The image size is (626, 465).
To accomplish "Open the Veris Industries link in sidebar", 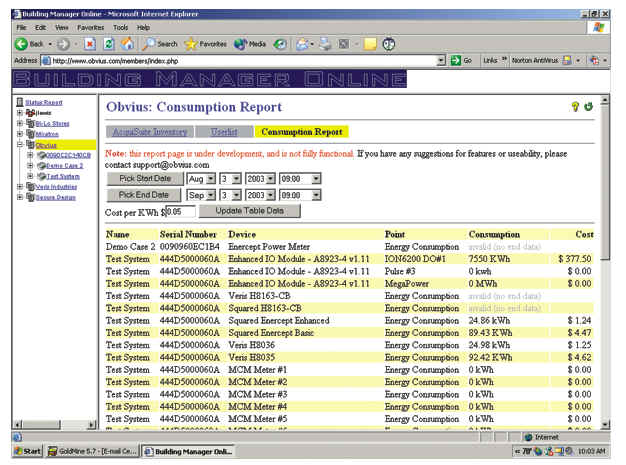I will pyautogui.click(x=56, y=187).
